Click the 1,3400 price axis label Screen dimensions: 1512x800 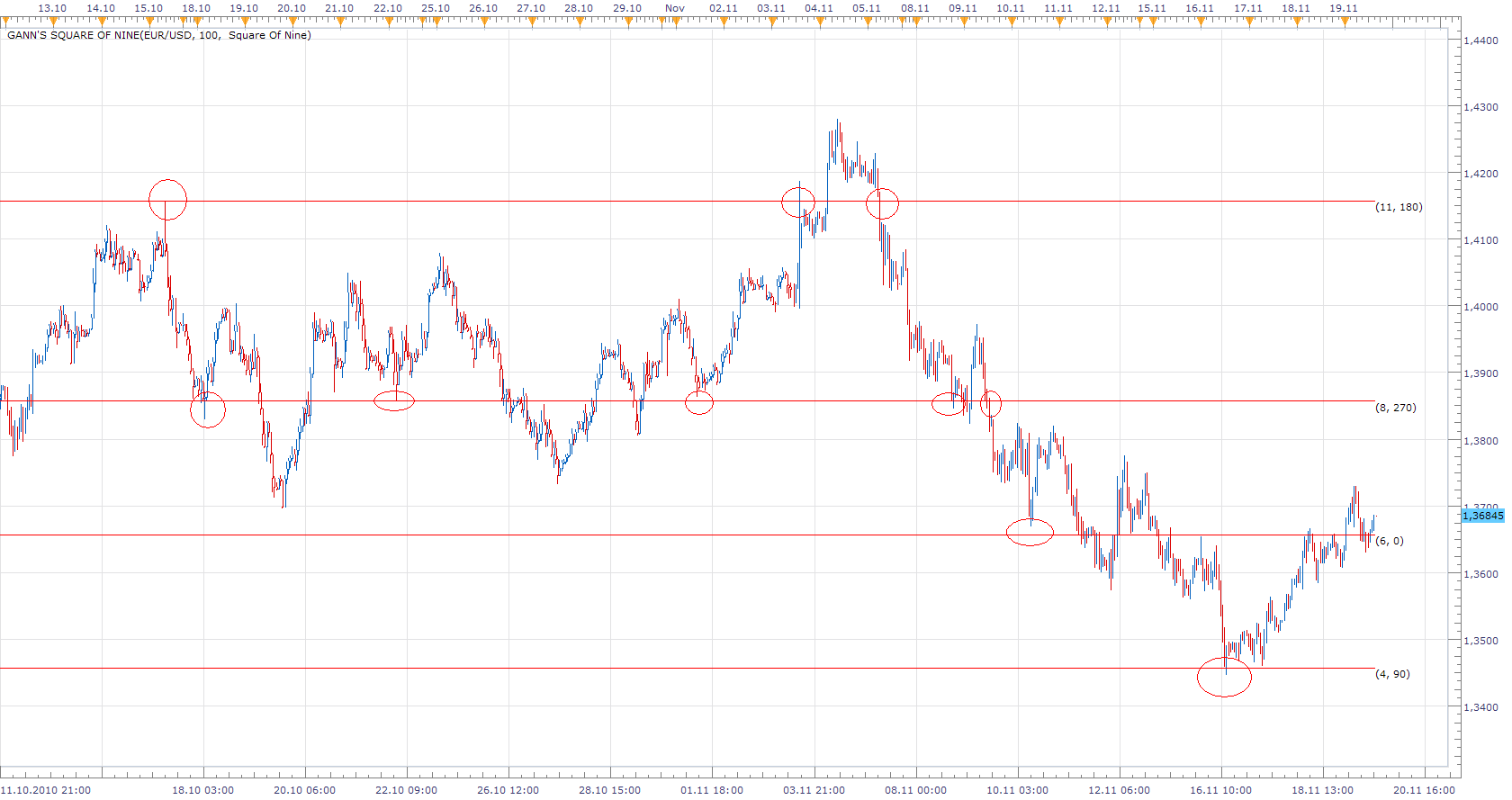1480,707
